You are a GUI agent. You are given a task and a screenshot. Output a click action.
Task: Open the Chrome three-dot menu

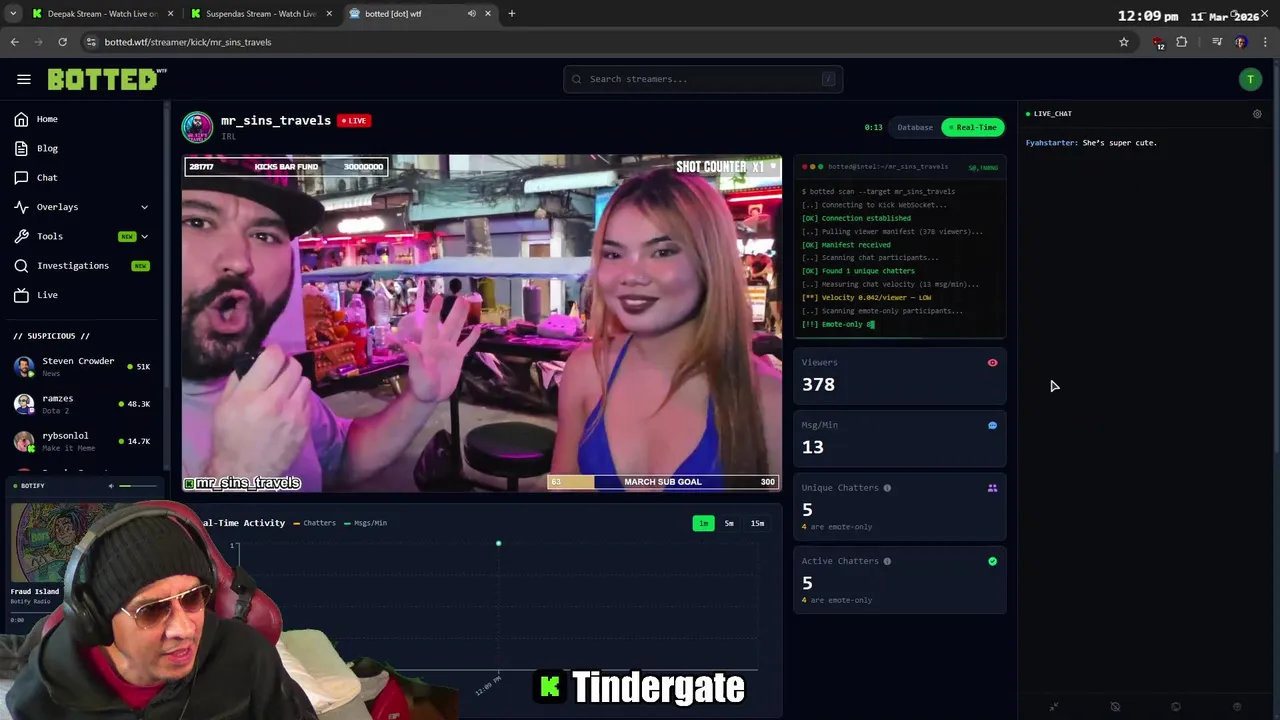click(x=1265, y=42)
